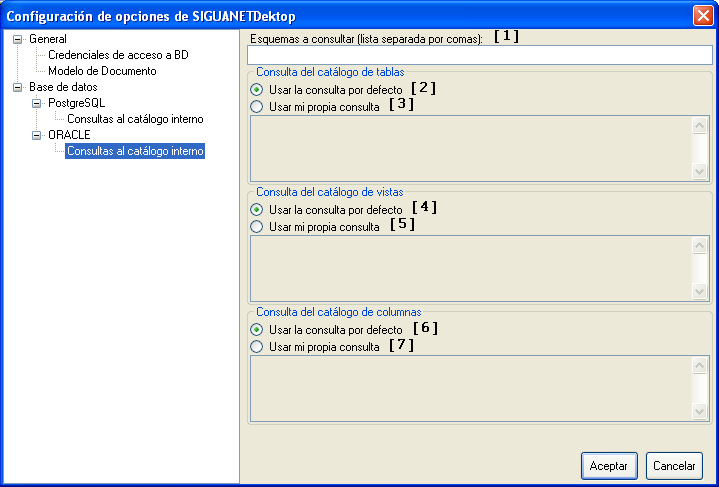Click the Aceptar button

(x=609, y=466)
